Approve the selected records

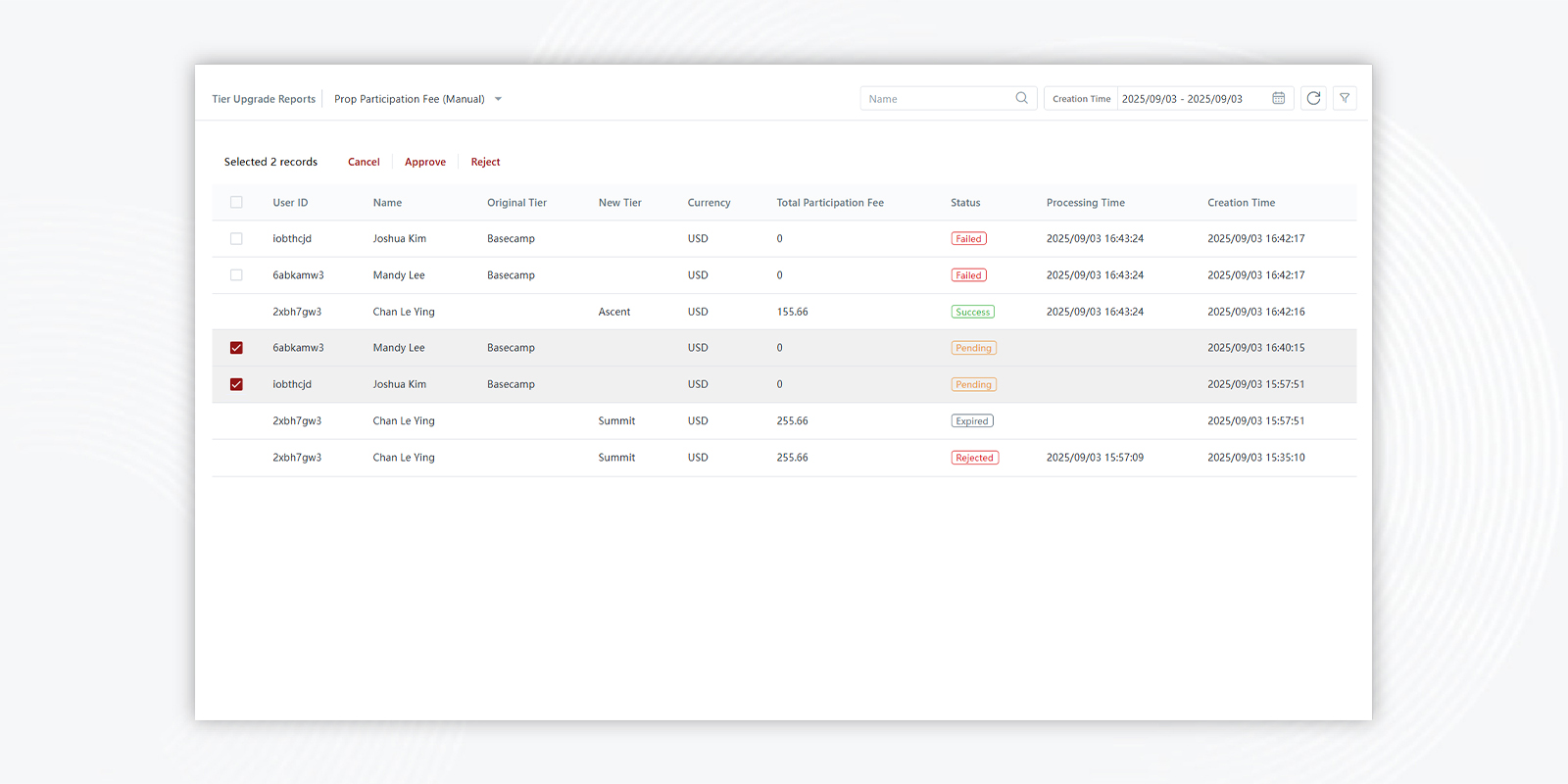425,162
